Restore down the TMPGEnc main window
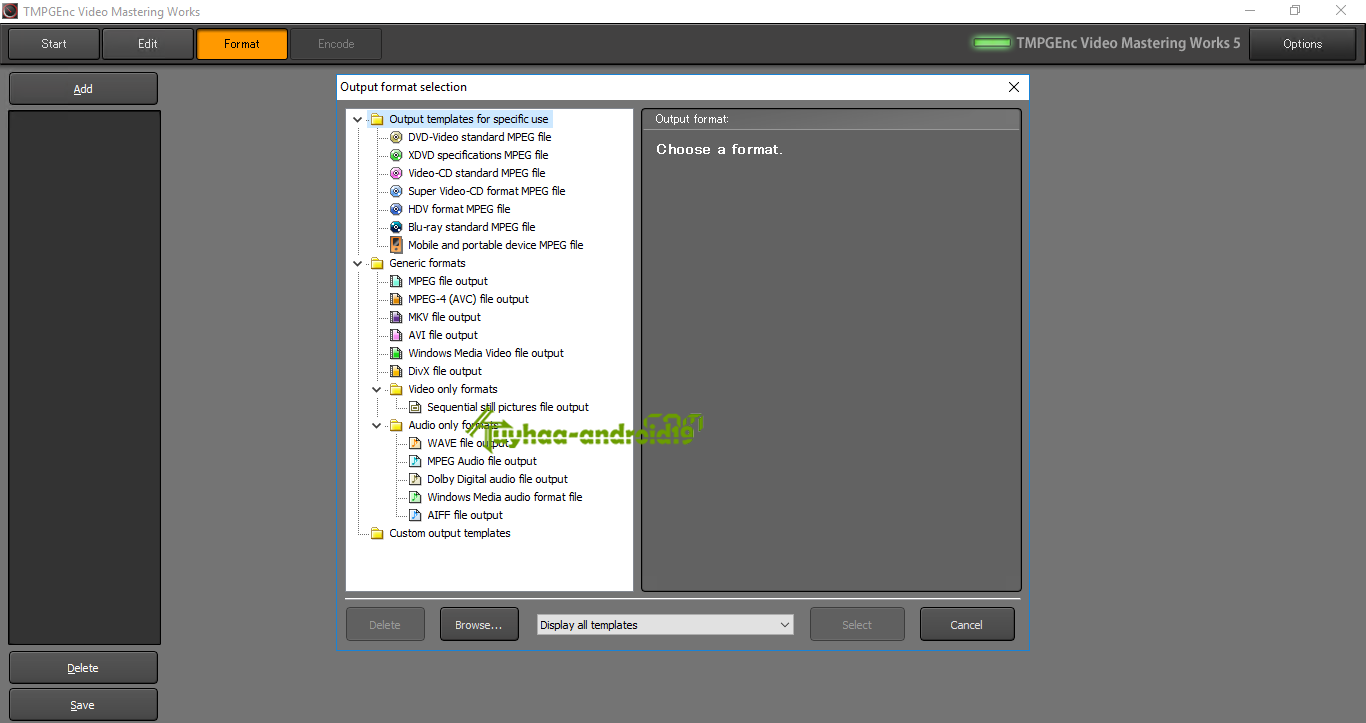The height and width of the screenshot is (723, 1366). pyautogui.click(x=1295, y=11)
